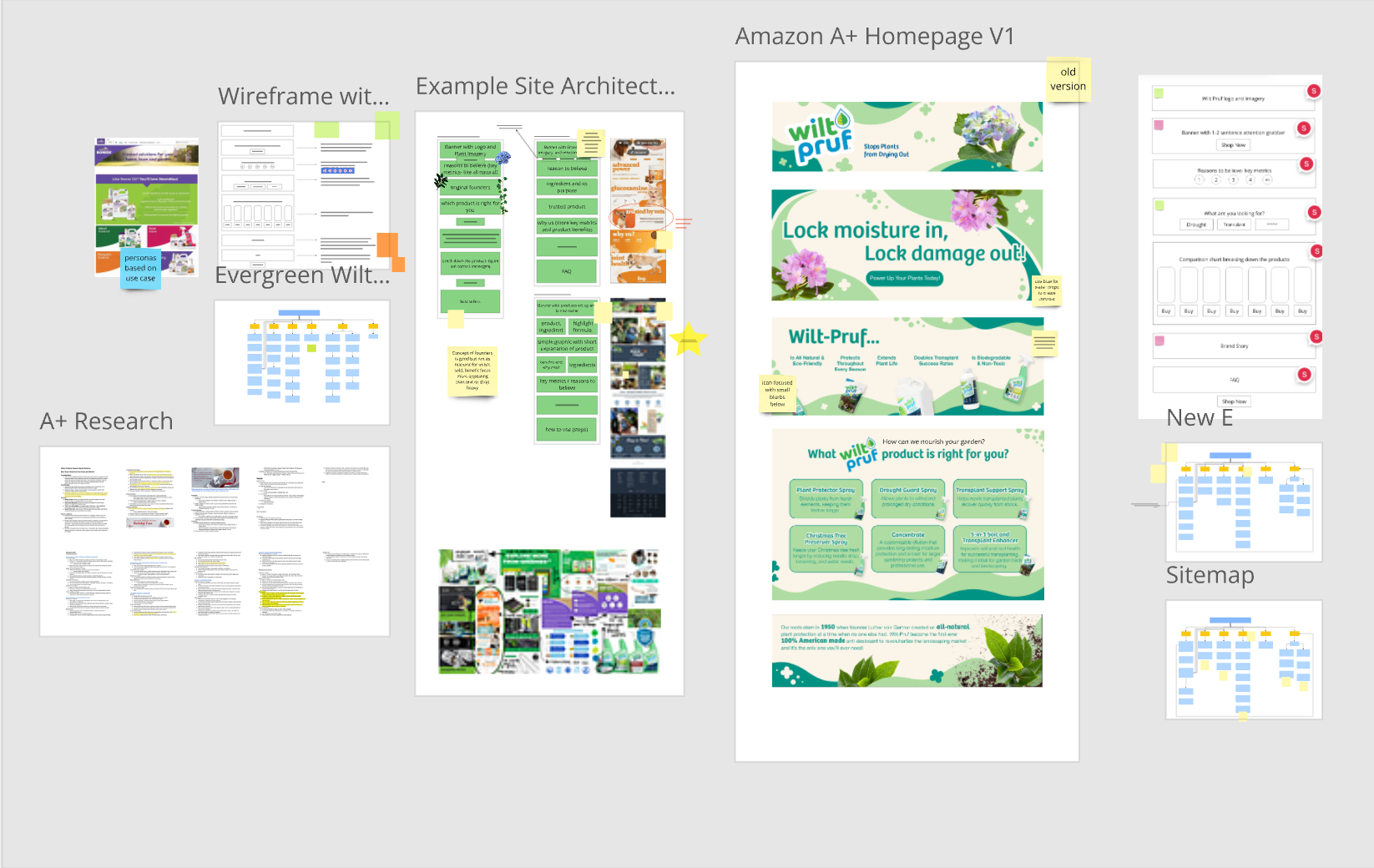Viewport: 1374px width, 868px height.
Task: Select blue hydrangea flower sticker in site architecture
Action: click(x=503, y=157)
